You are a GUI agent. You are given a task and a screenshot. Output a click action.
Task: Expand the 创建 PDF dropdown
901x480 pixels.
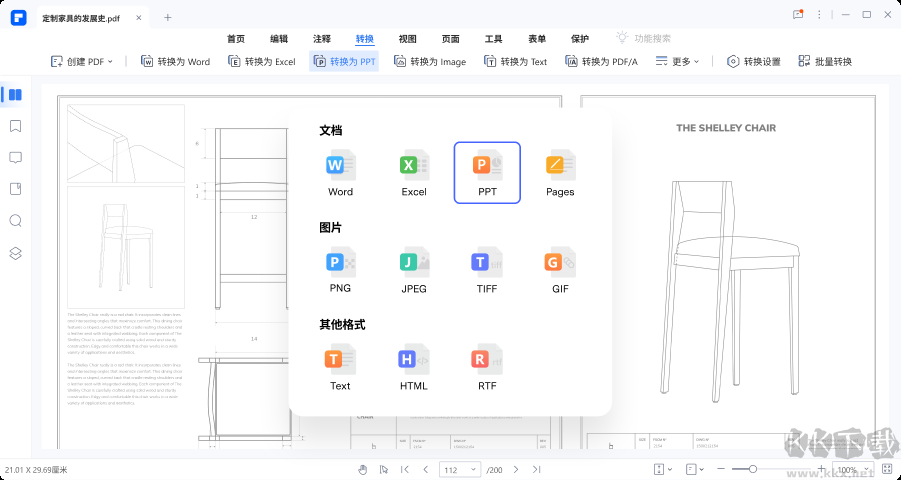pos(81,61)
